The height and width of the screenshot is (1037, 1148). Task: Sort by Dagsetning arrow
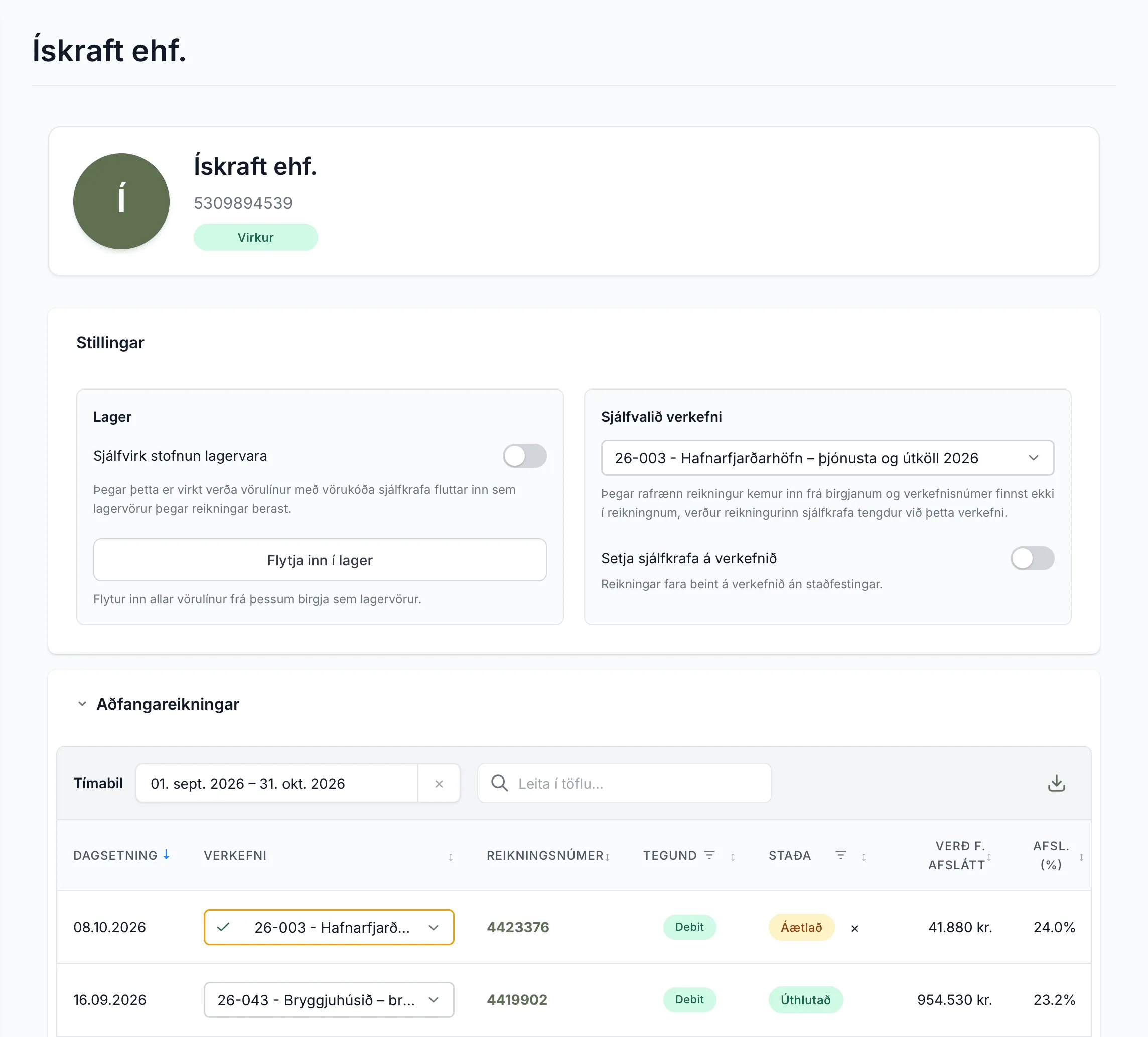166,854
